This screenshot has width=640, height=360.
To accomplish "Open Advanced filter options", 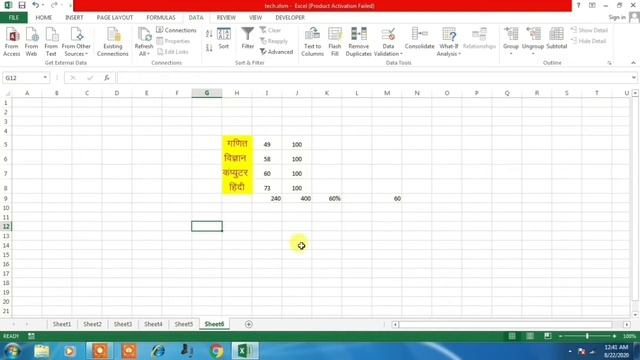I will 276,52.
